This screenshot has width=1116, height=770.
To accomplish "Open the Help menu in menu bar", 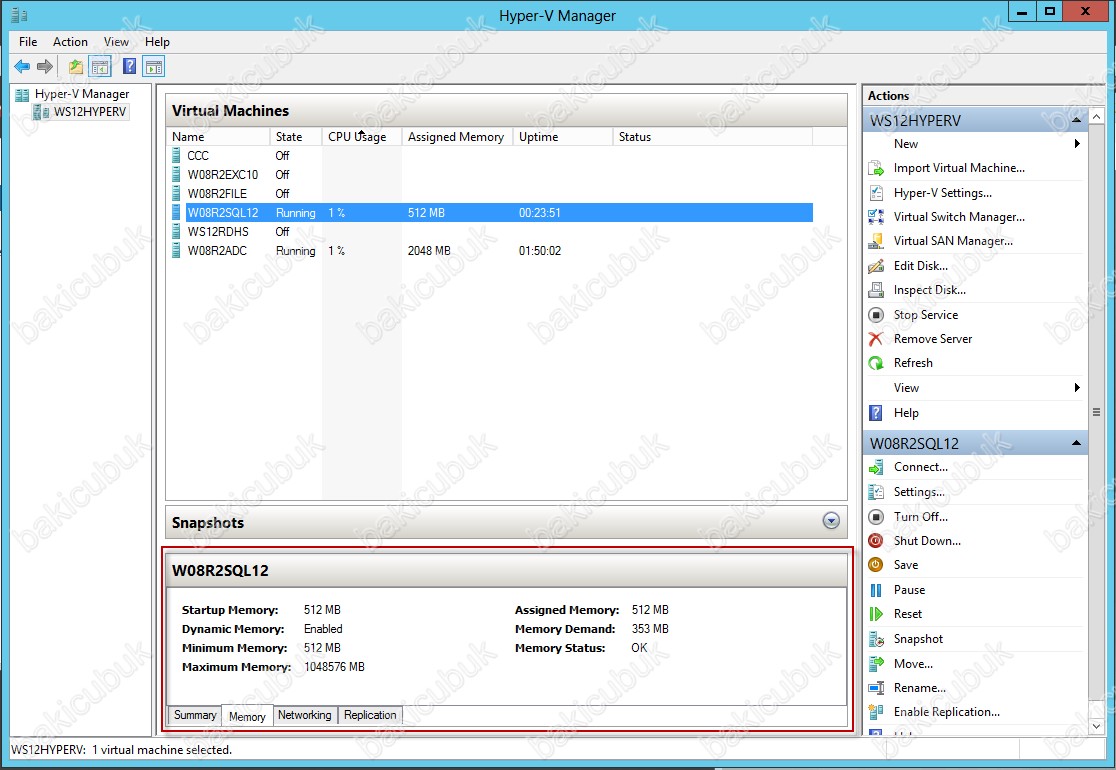I will [157, 42].
